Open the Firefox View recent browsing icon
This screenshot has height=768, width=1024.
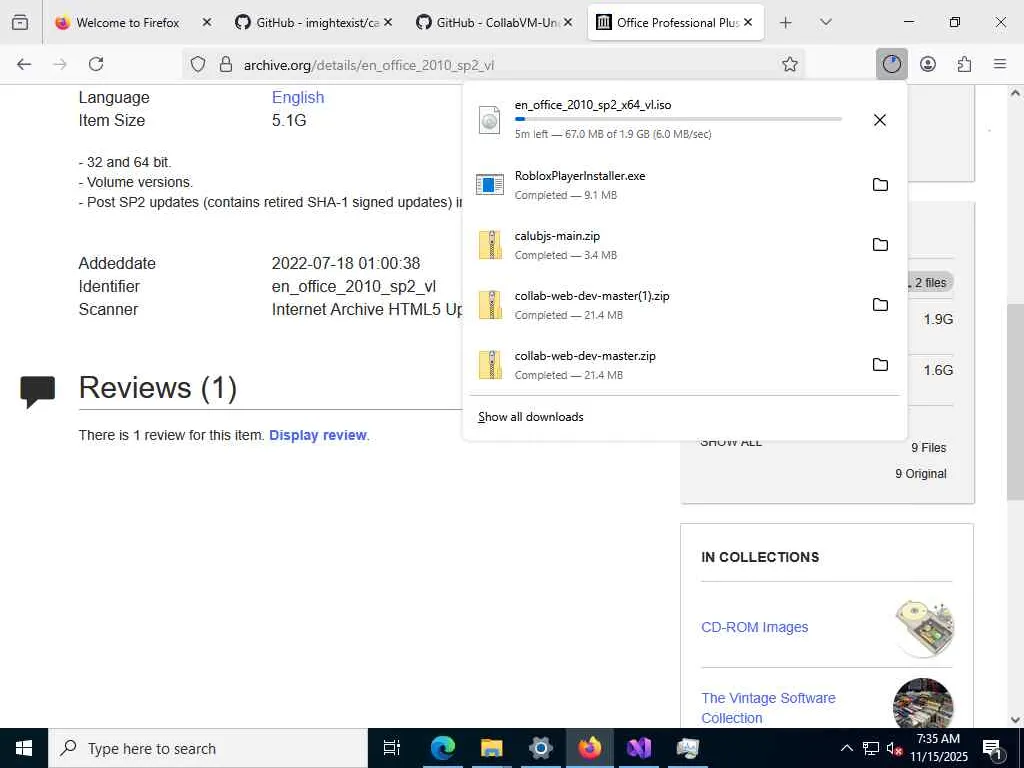click(x=20, y=22)
